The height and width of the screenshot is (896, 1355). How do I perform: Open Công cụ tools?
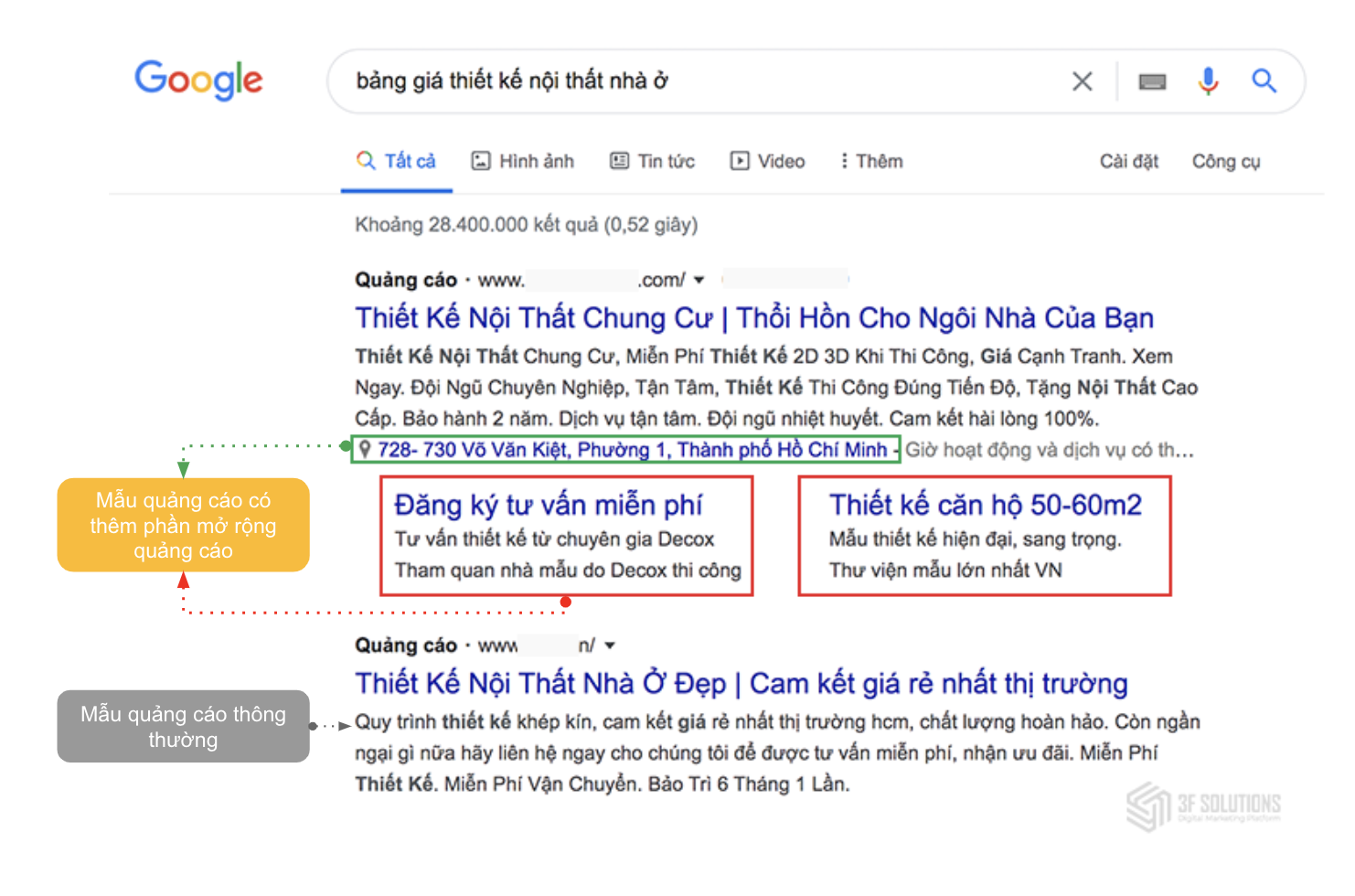[1225, 161]
